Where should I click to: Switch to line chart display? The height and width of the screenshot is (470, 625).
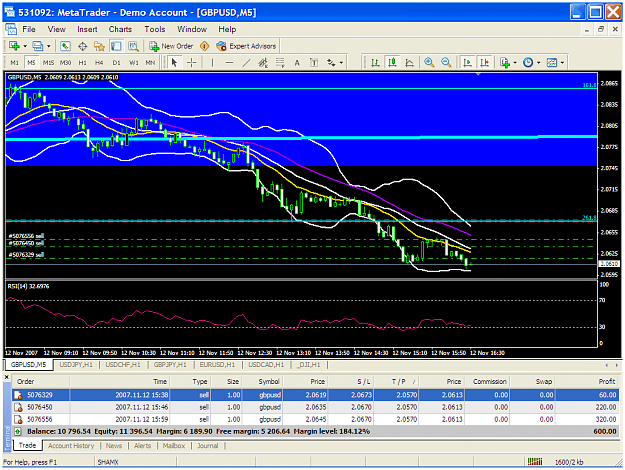coord(409,63)
